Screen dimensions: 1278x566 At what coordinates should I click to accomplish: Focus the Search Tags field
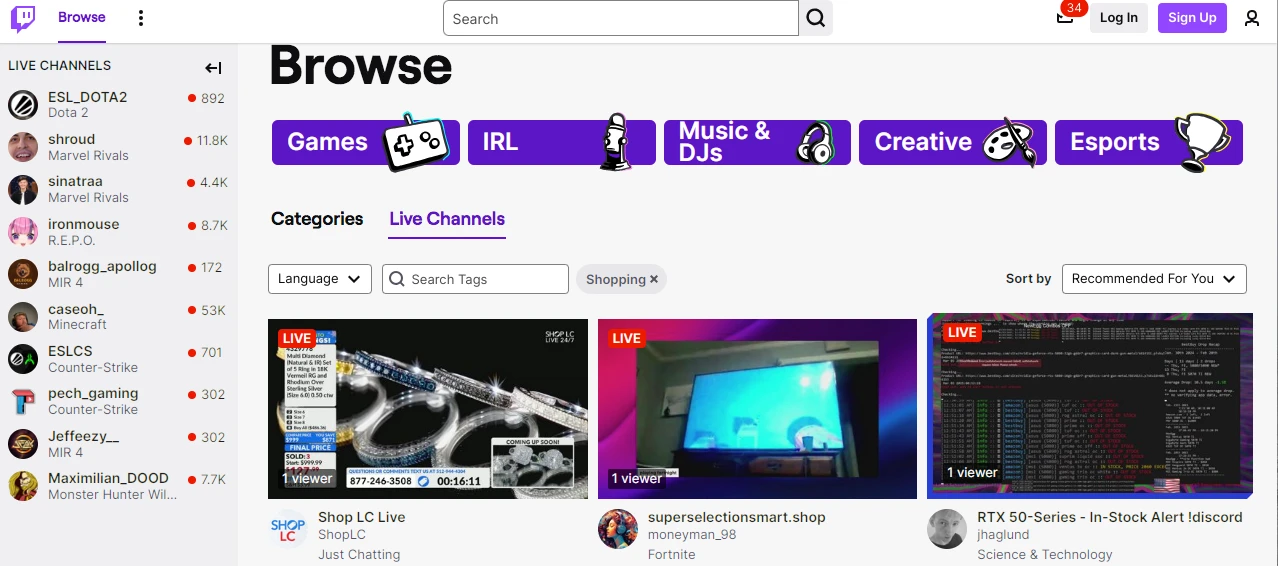(475, 279)
